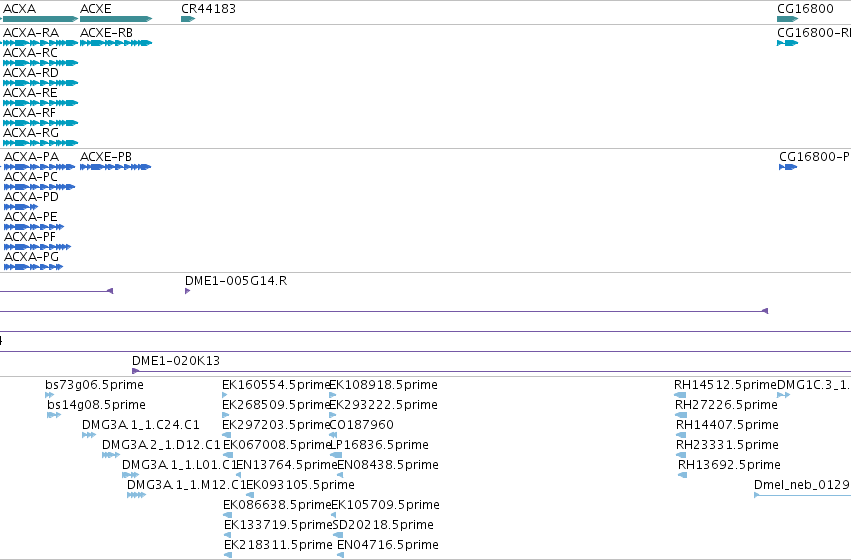851x560 pixels.
Task: Select EK093105.5prime EST
Action: [x=250, y=495]
